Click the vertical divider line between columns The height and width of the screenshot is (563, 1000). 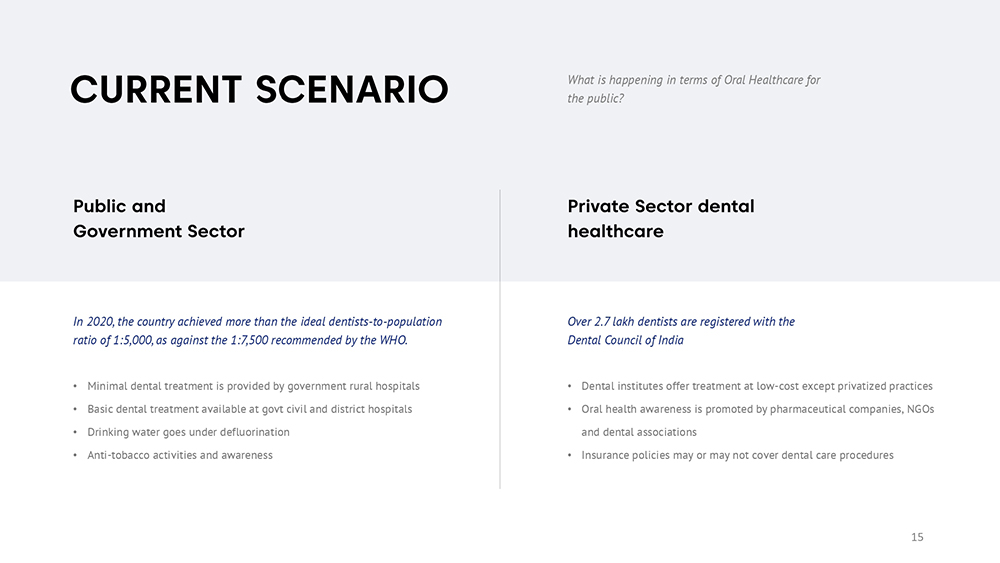click(500, 340)
